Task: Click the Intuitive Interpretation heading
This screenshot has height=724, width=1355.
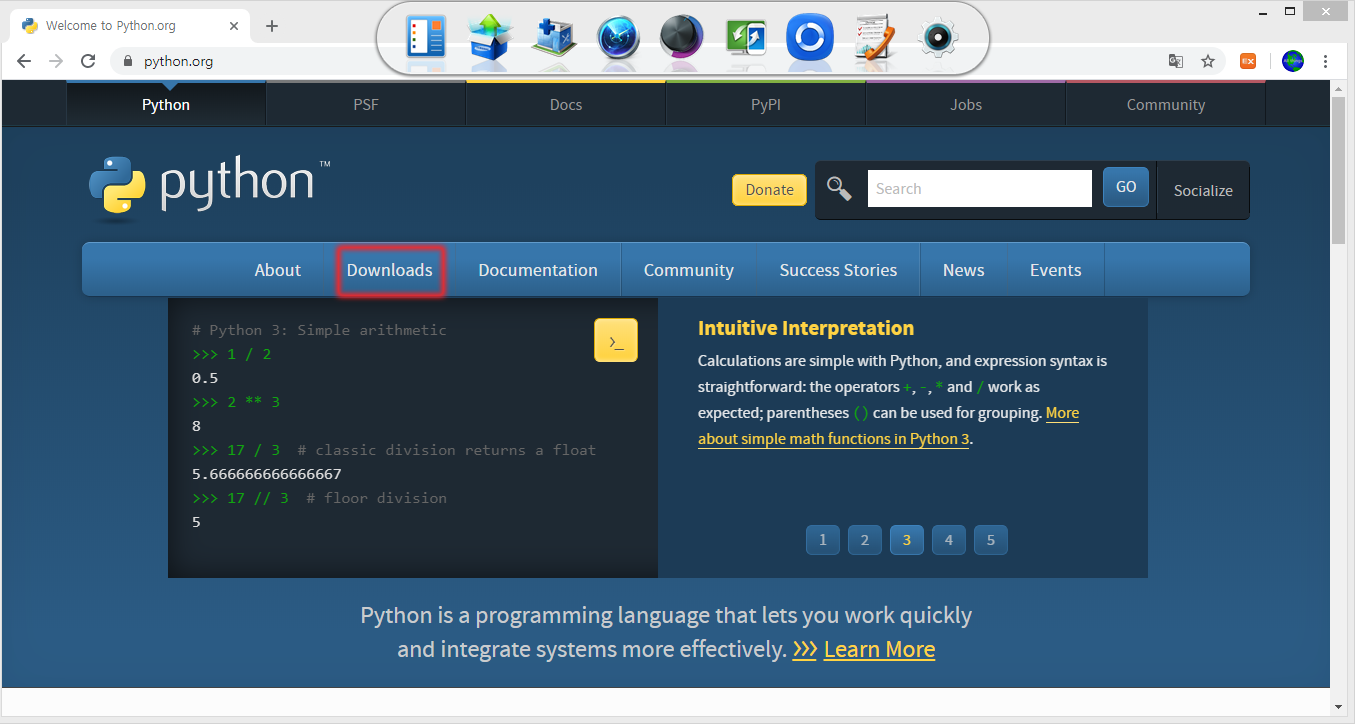Action: pyautogui.click(x=806, y=328)
